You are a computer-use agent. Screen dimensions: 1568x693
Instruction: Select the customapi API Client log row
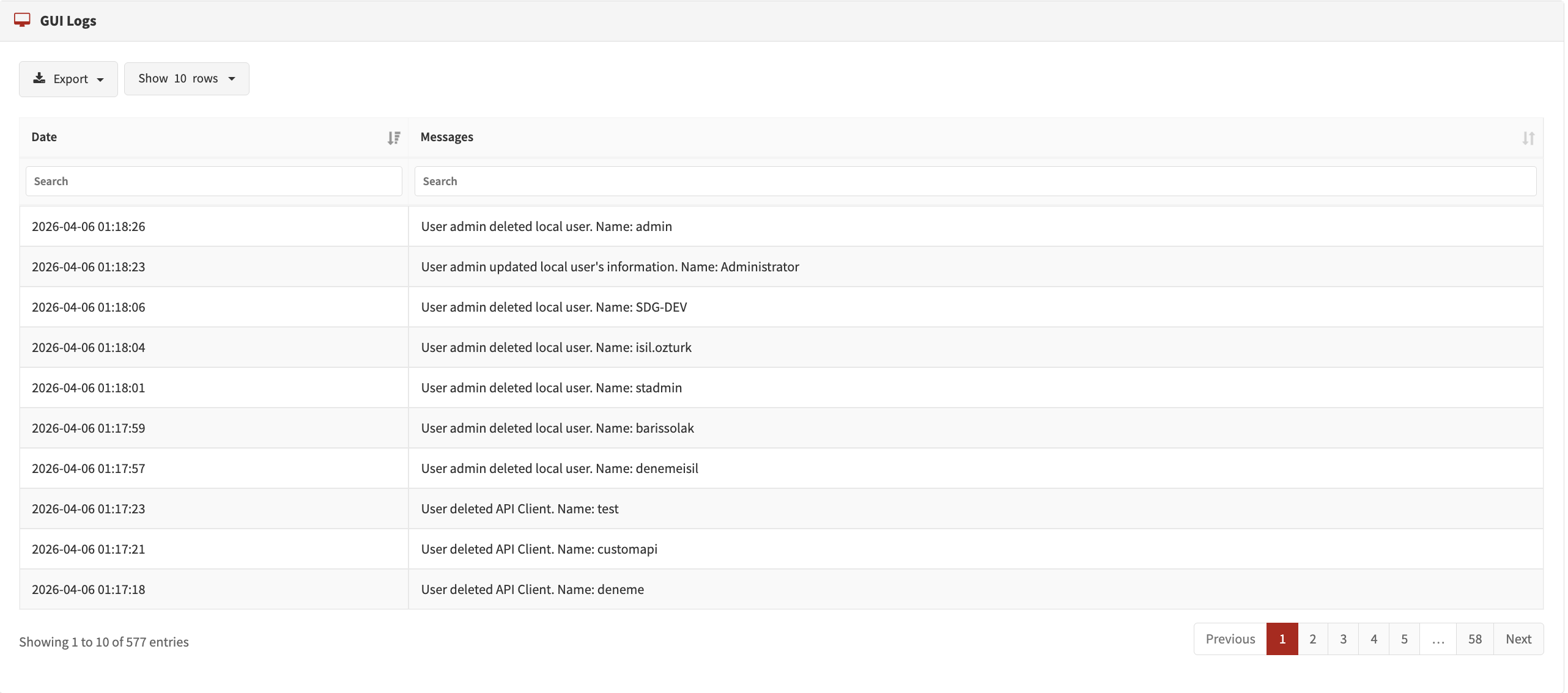pos(539,549)
